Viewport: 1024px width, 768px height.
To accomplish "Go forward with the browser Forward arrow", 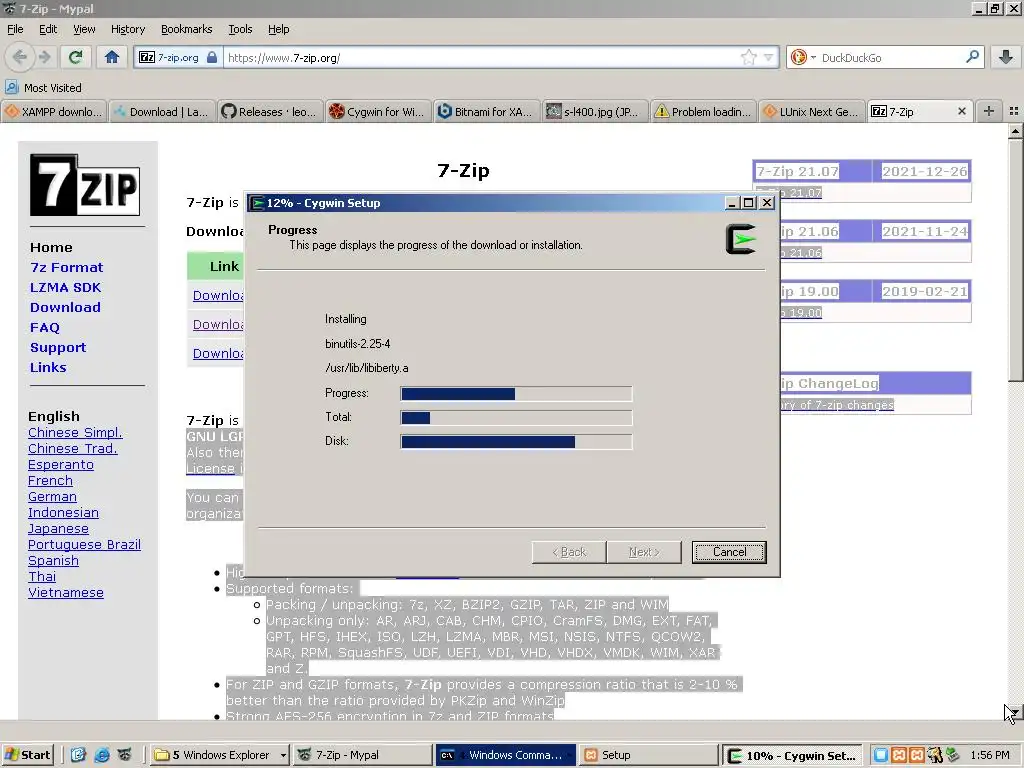I will tap(44, 57).
